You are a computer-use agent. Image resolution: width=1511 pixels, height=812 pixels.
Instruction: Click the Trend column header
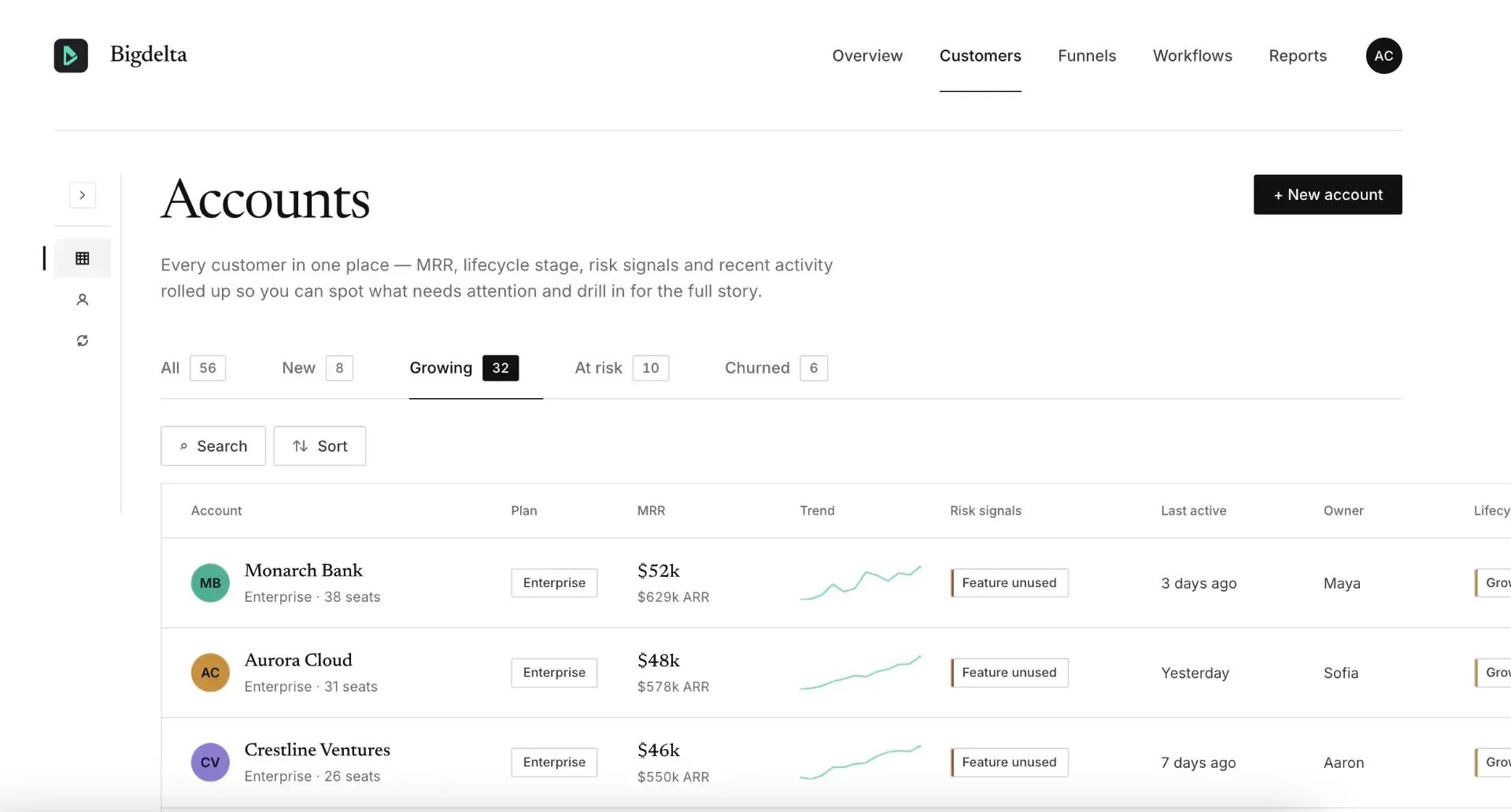[x=817, y=511]
